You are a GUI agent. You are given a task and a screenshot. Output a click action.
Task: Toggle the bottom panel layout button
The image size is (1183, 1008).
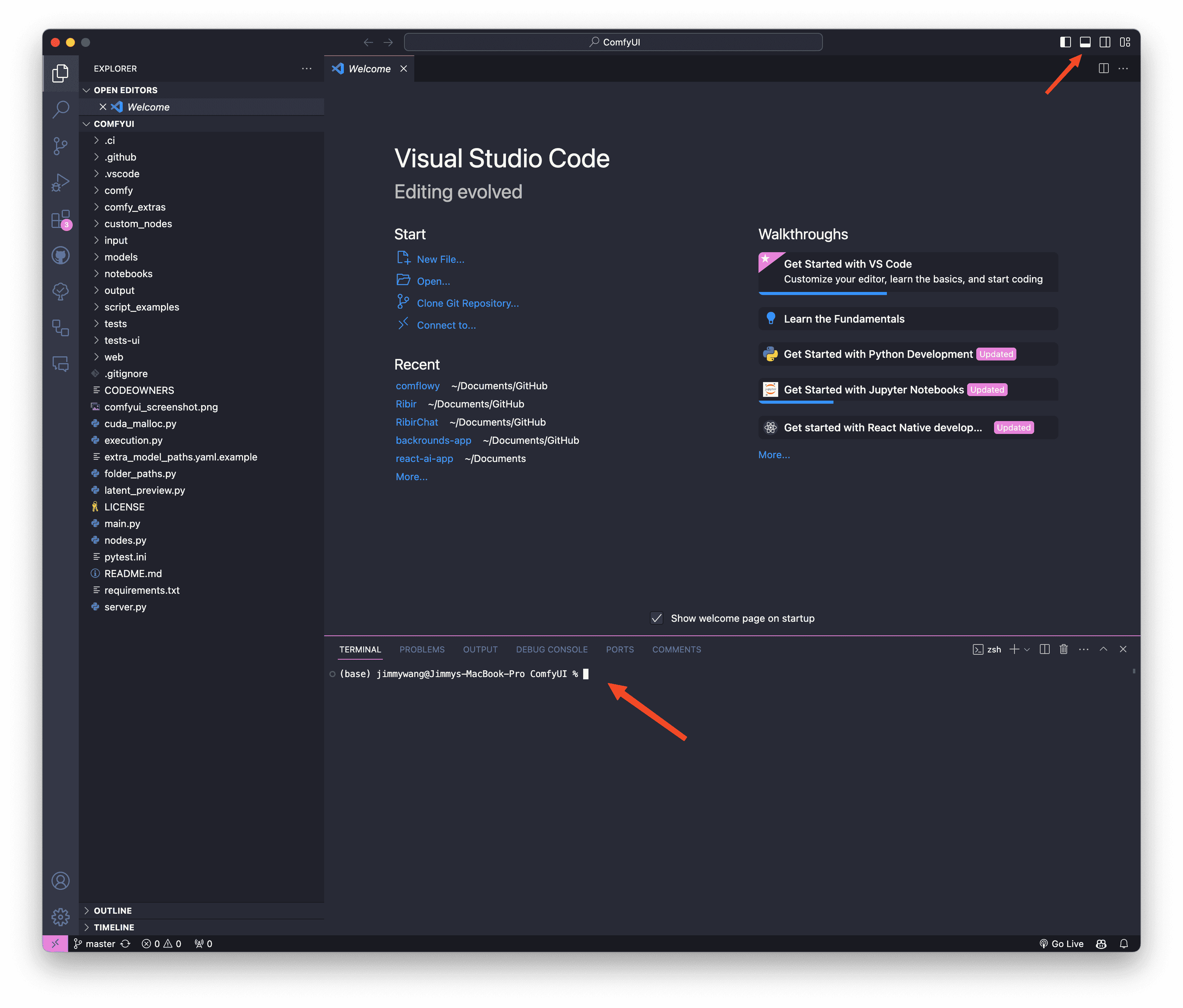pos(1085,42)
